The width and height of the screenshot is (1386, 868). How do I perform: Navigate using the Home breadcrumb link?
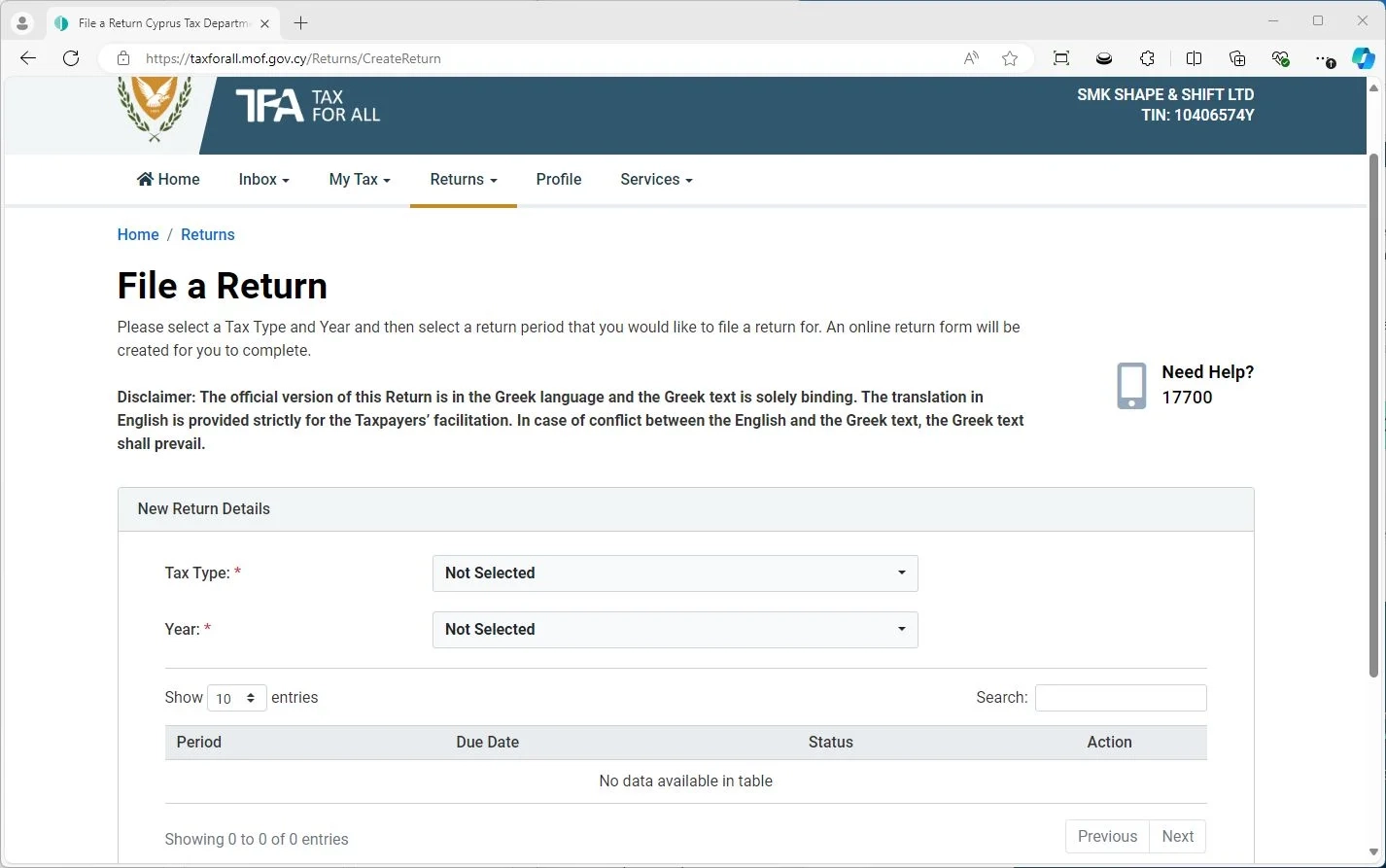(x=137, y=234)
